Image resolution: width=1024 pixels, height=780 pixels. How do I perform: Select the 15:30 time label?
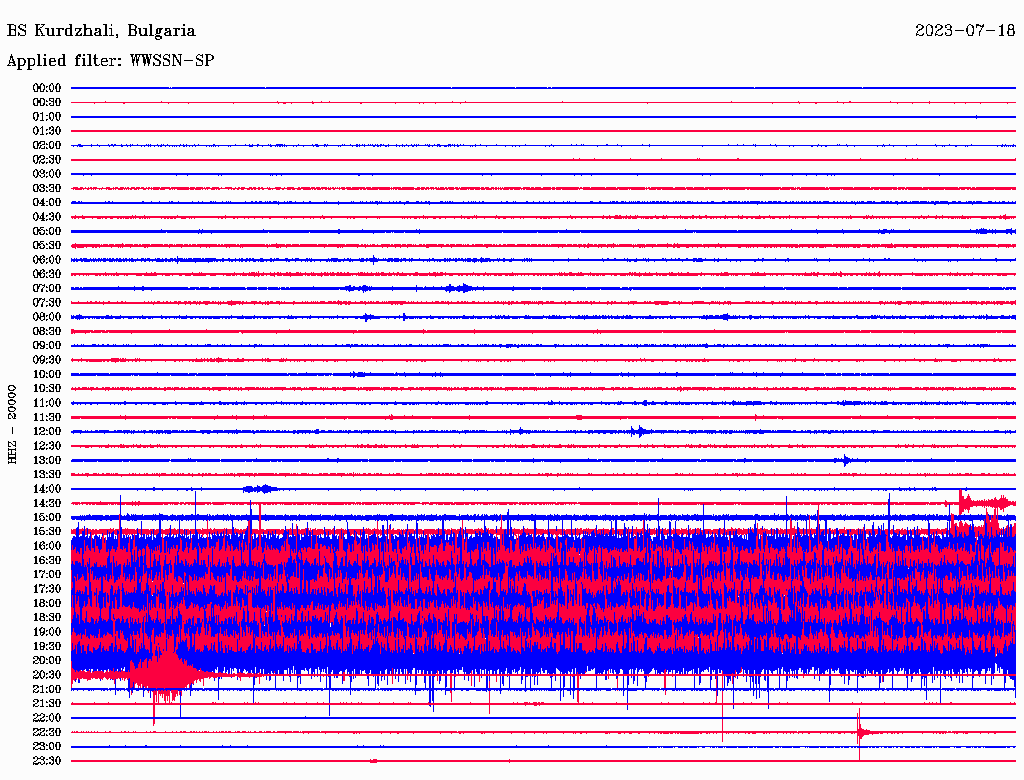[x=47, y=532]
